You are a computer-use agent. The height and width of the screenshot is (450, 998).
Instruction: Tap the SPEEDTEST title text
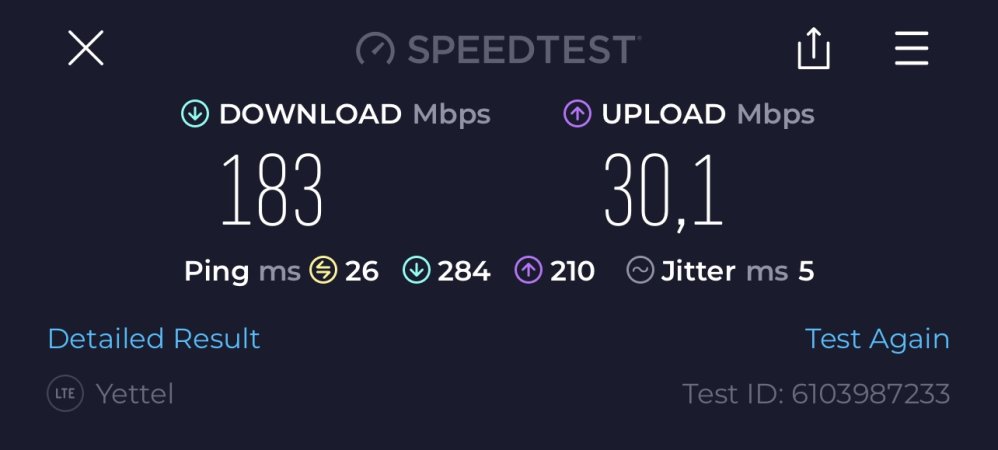pyautogui.click(x=522, y=49)
